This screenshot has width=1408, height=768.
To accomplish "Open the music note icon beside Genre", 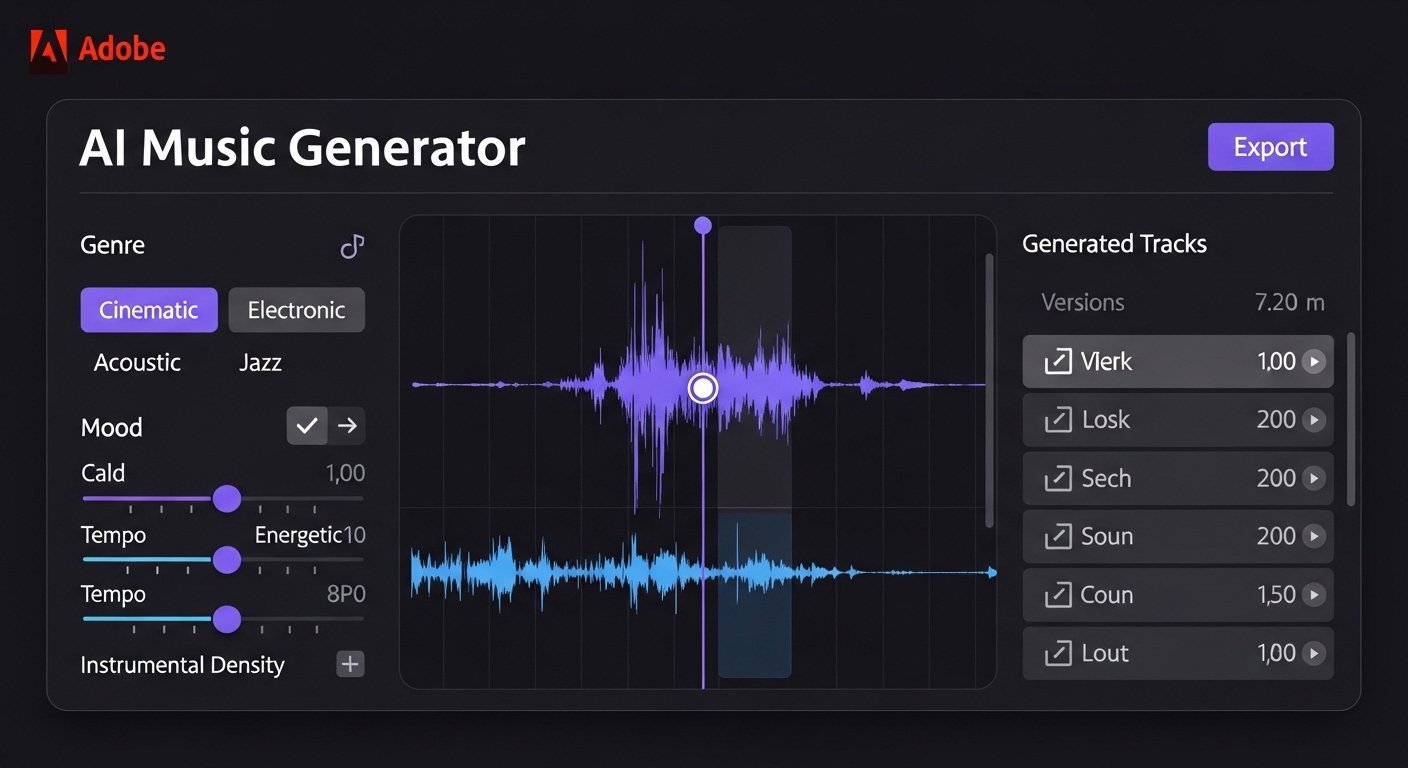I will 351,246.
